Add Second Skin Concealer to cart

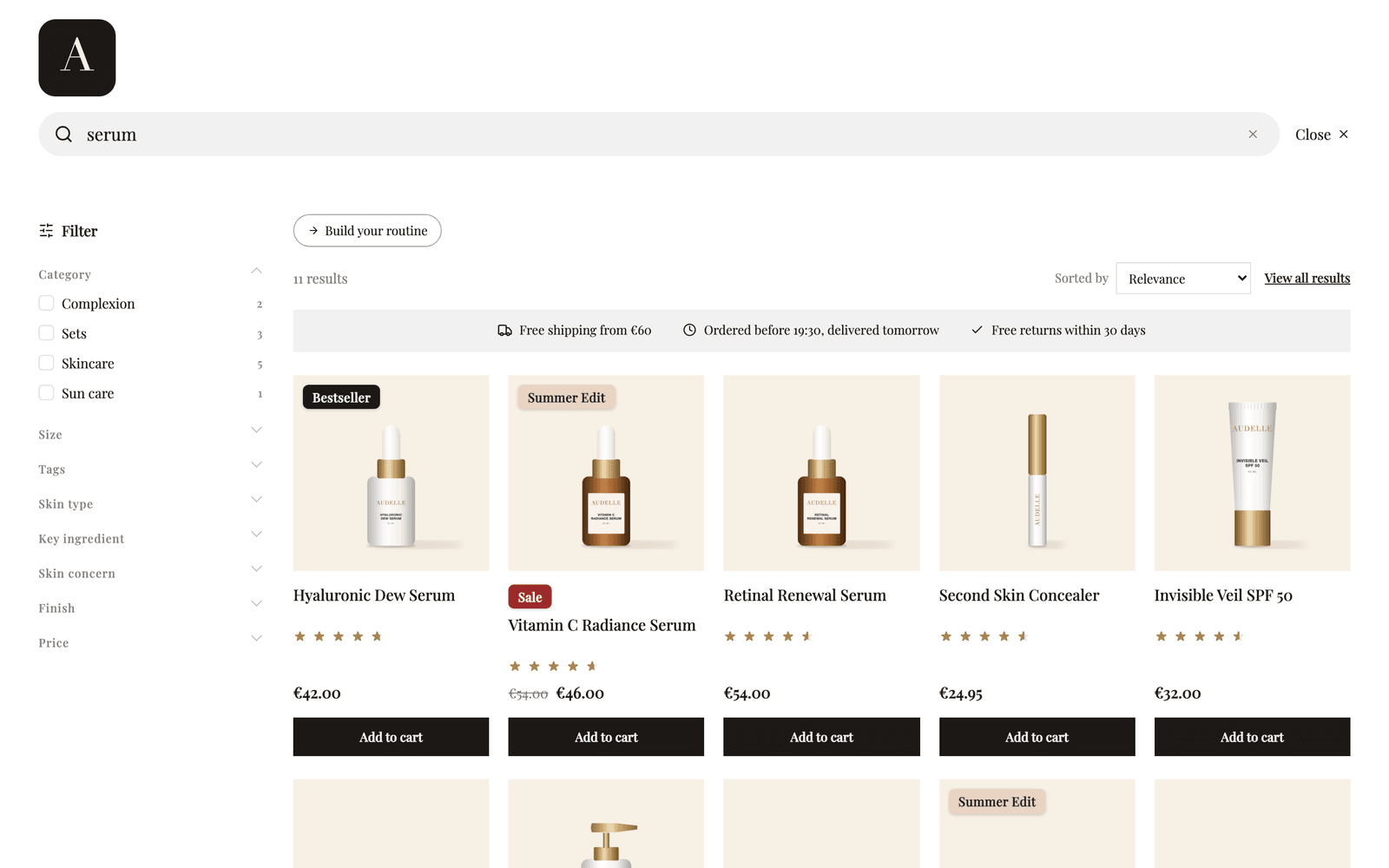[x=1037, y=737]
